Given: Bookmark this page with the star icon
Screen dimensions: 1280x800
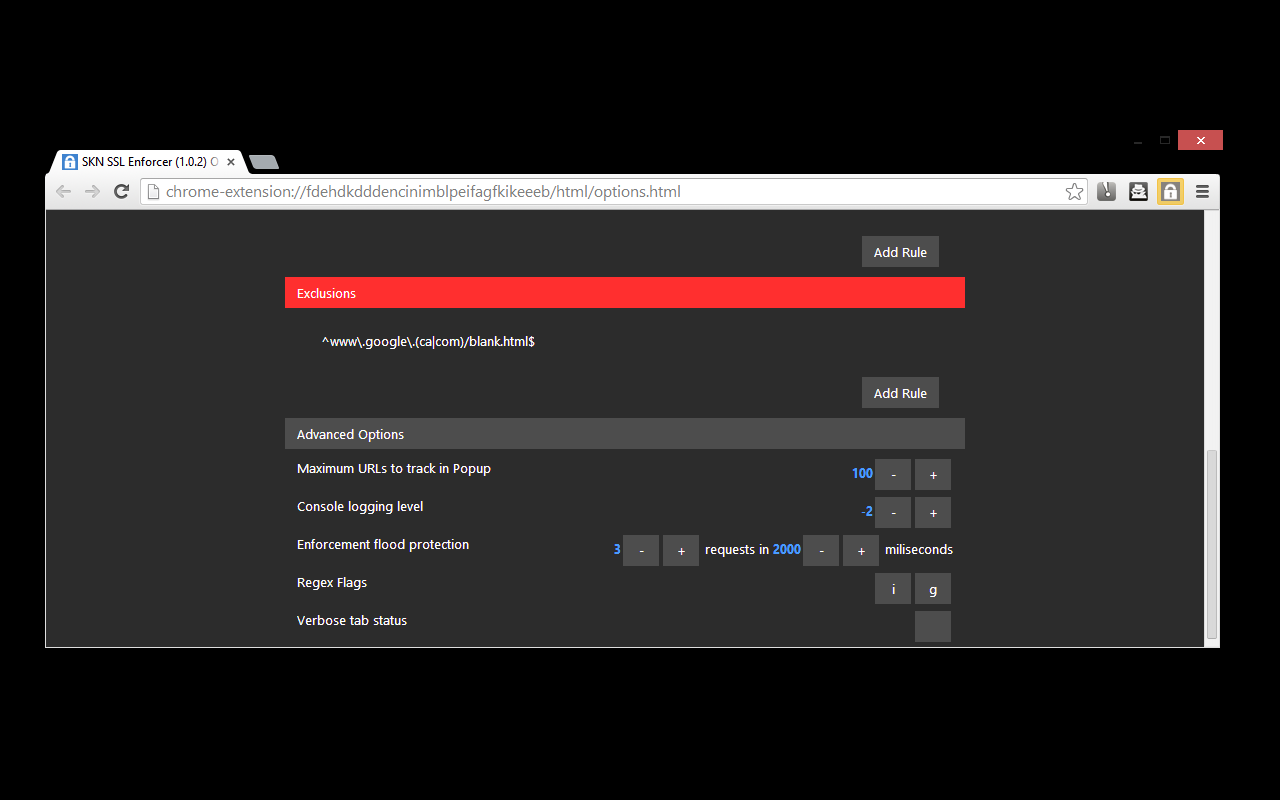Looking at the screenshot, I should (x=1074, y=191).
